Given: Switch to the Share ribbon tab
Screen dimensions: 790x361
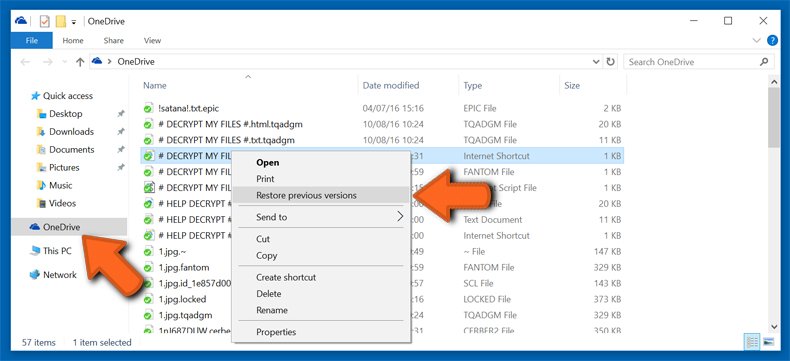Looking at the screenshot, I should pyautogui.click(x=114, y=41).
